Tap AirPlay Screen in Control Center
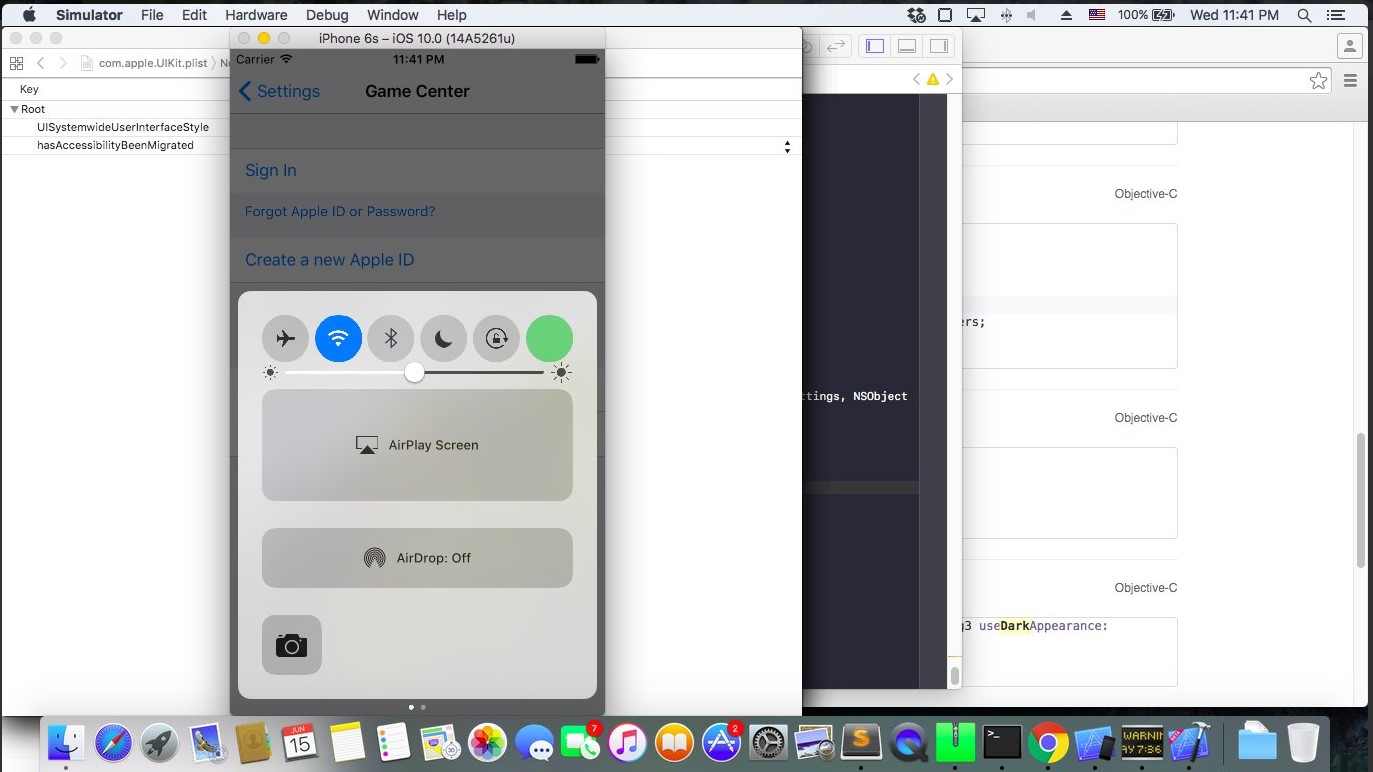The width and height of the screenshot is (1373, 772). [417, 445]
